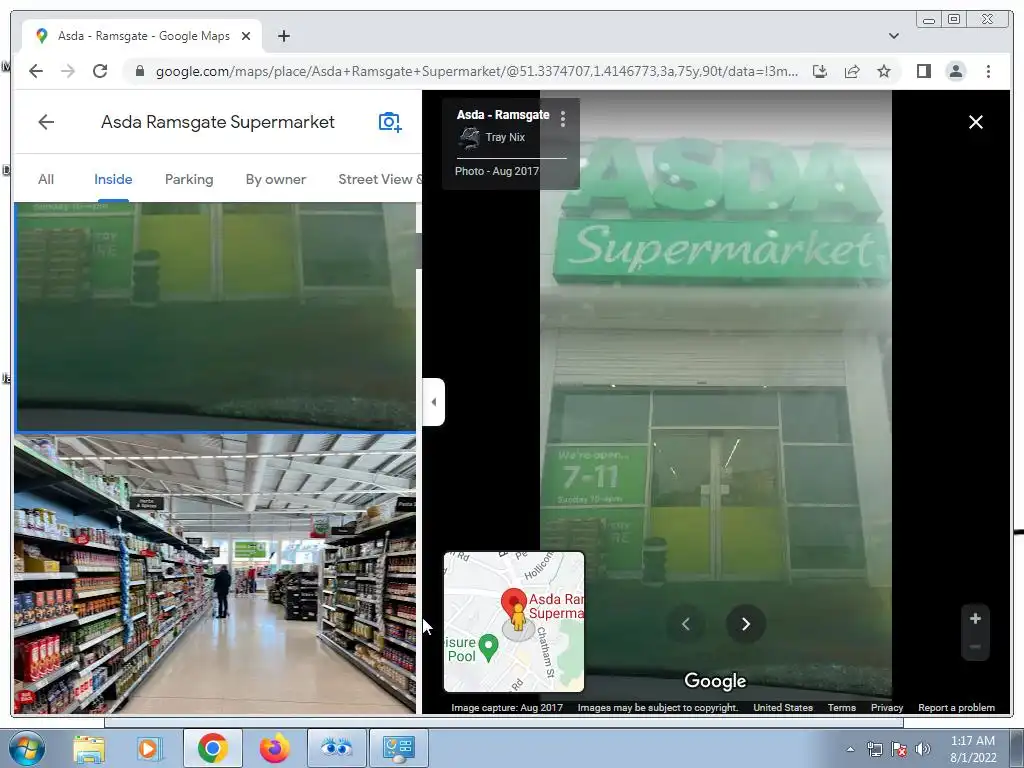Switch to the By owner tab
The width and height of the screenshot is (1024, 768).
pyautogui.click(x=276, y=180)
